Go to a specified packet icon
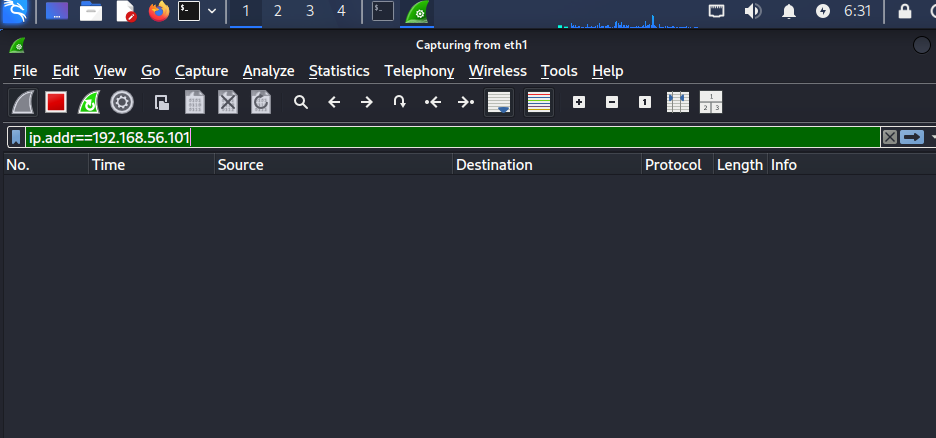 [399, 103]
